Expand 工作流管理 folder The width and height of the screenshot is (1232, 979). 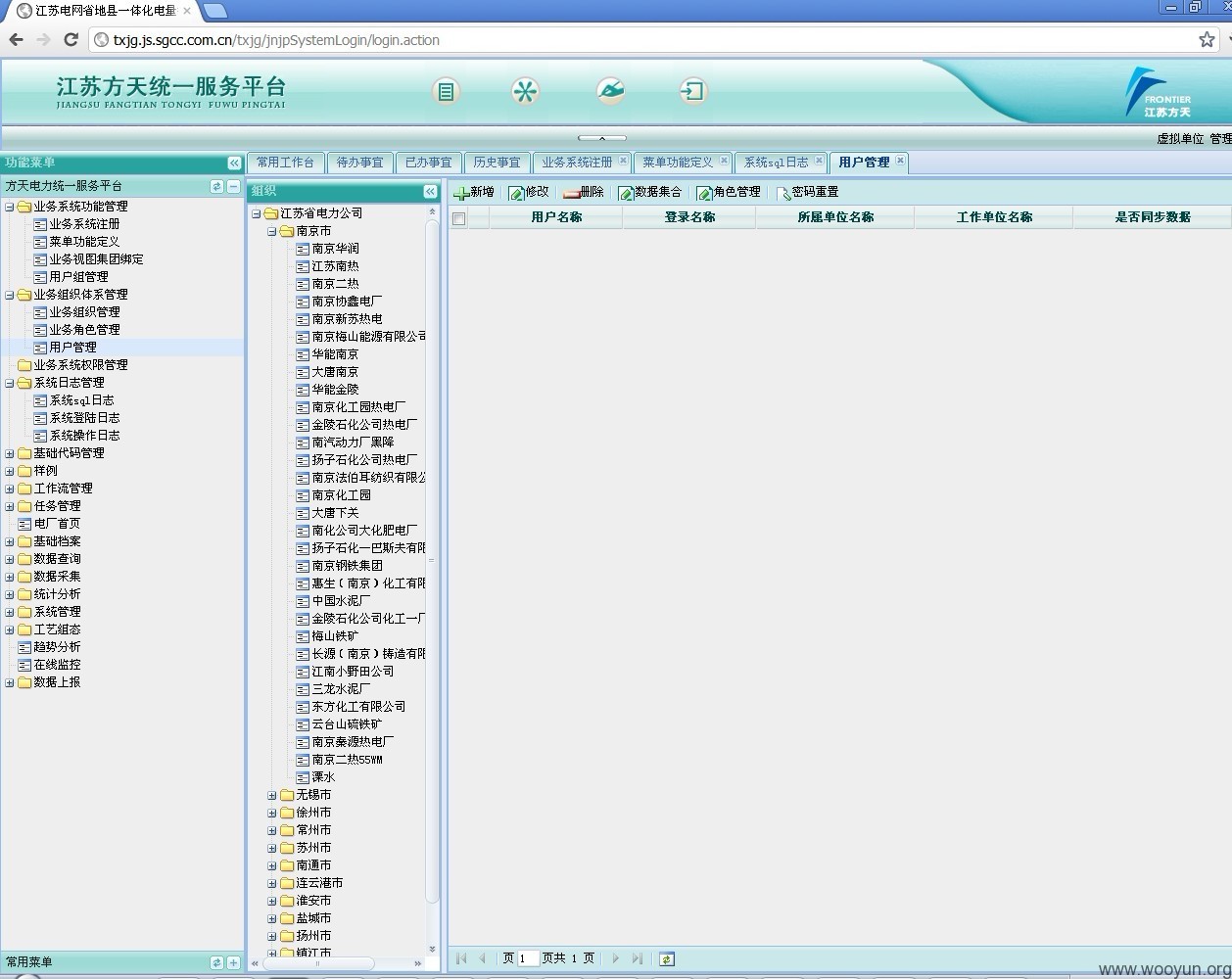tap(10, 489)
